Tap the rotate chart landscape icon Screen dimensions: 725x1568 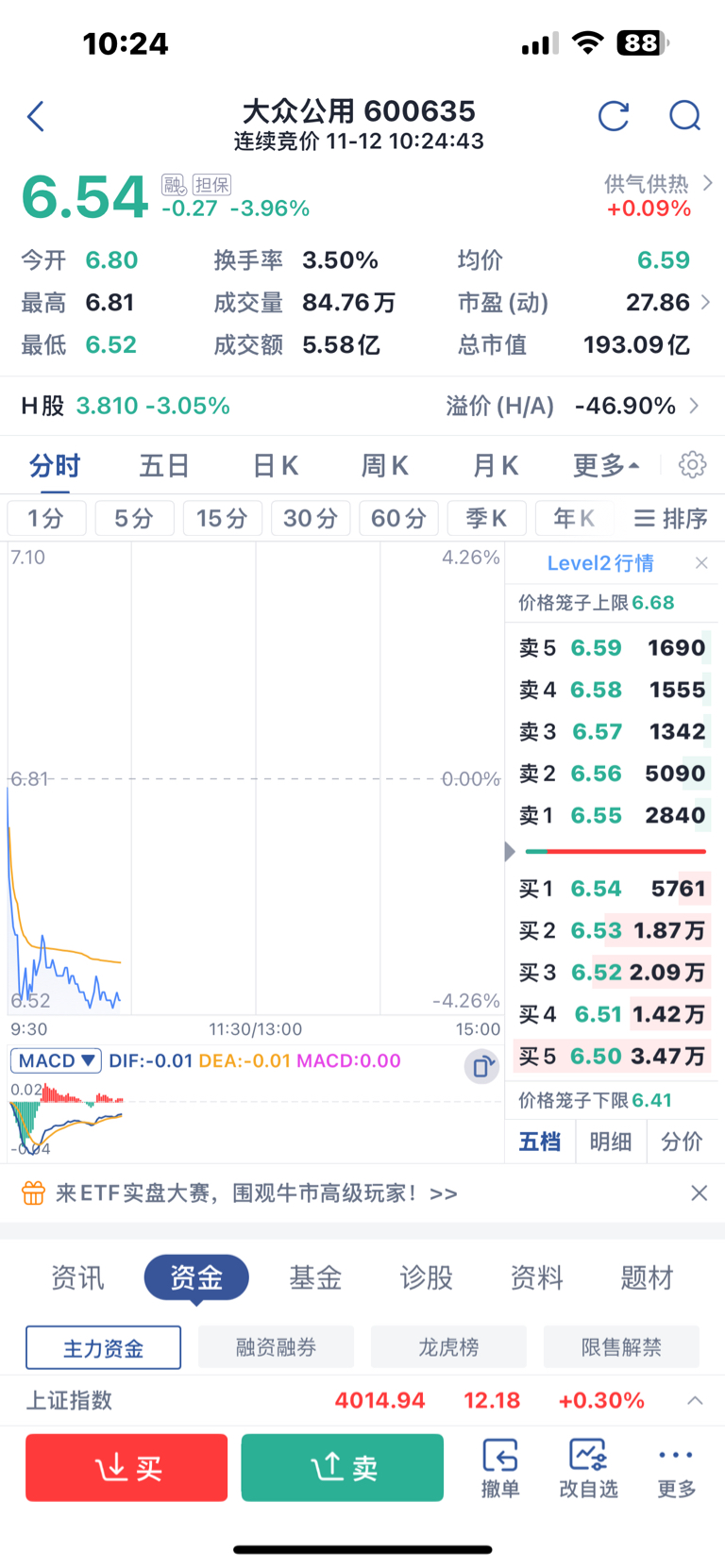pos(481,1066)
